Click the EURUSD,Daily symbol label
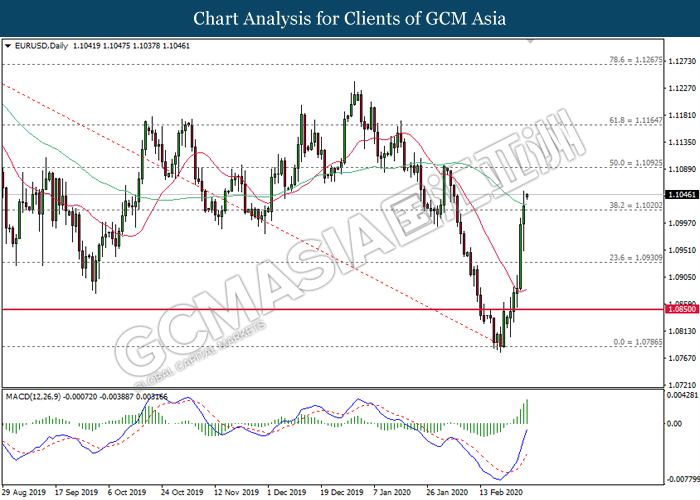Image resolution: width=700 pixels, height=500 pixels. (42, 46)
